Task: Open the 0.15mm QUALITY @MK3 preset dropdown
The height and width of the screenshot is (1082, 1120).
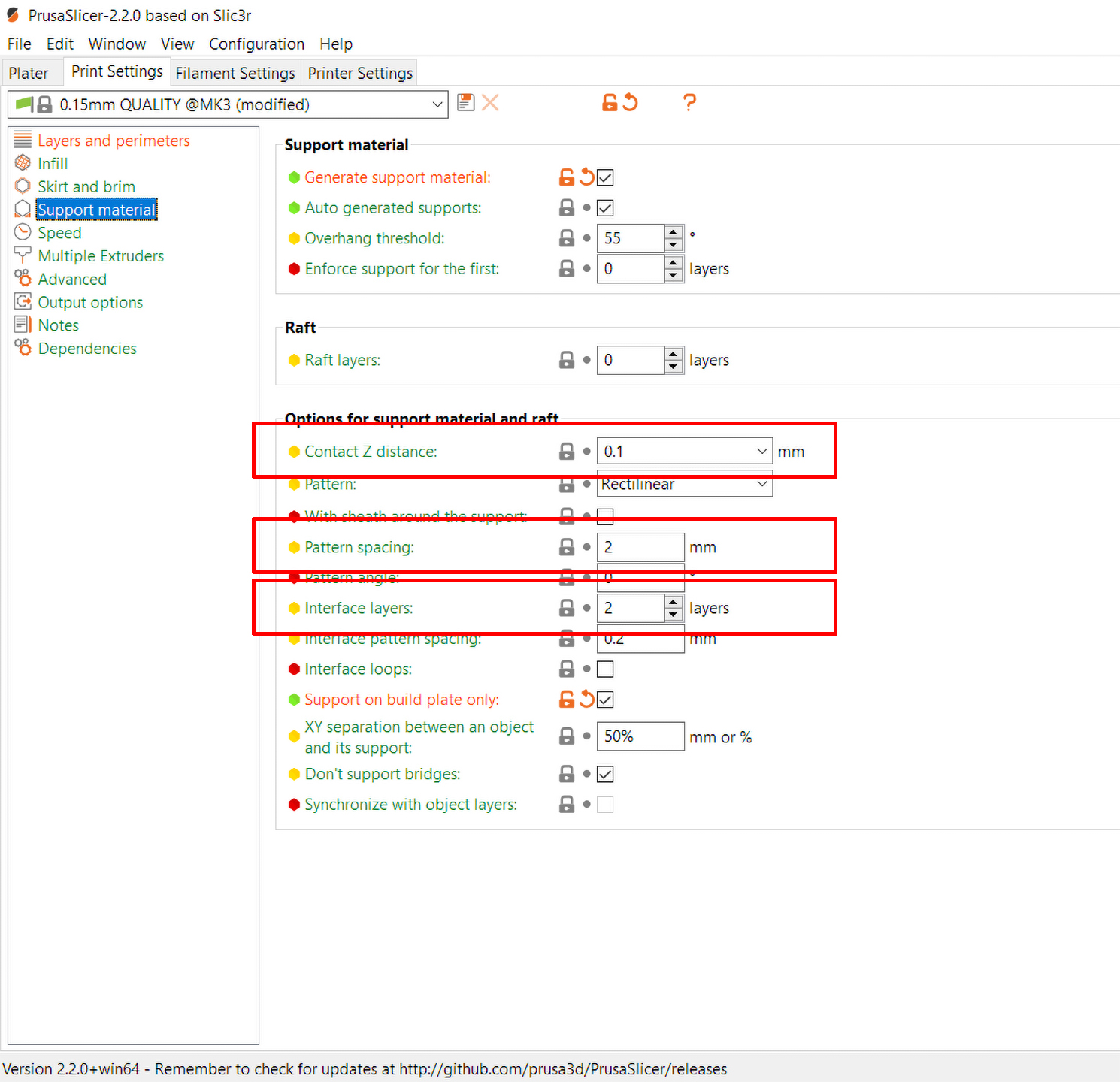Action: (x=228, y=104)
